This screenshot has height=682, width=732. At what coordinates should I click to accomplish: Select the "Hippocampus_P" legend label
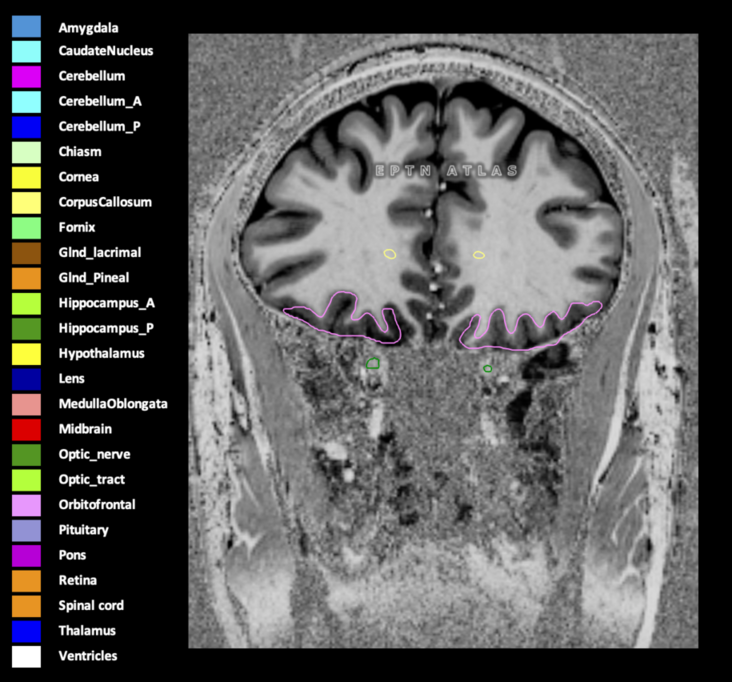tap(106, 329)
